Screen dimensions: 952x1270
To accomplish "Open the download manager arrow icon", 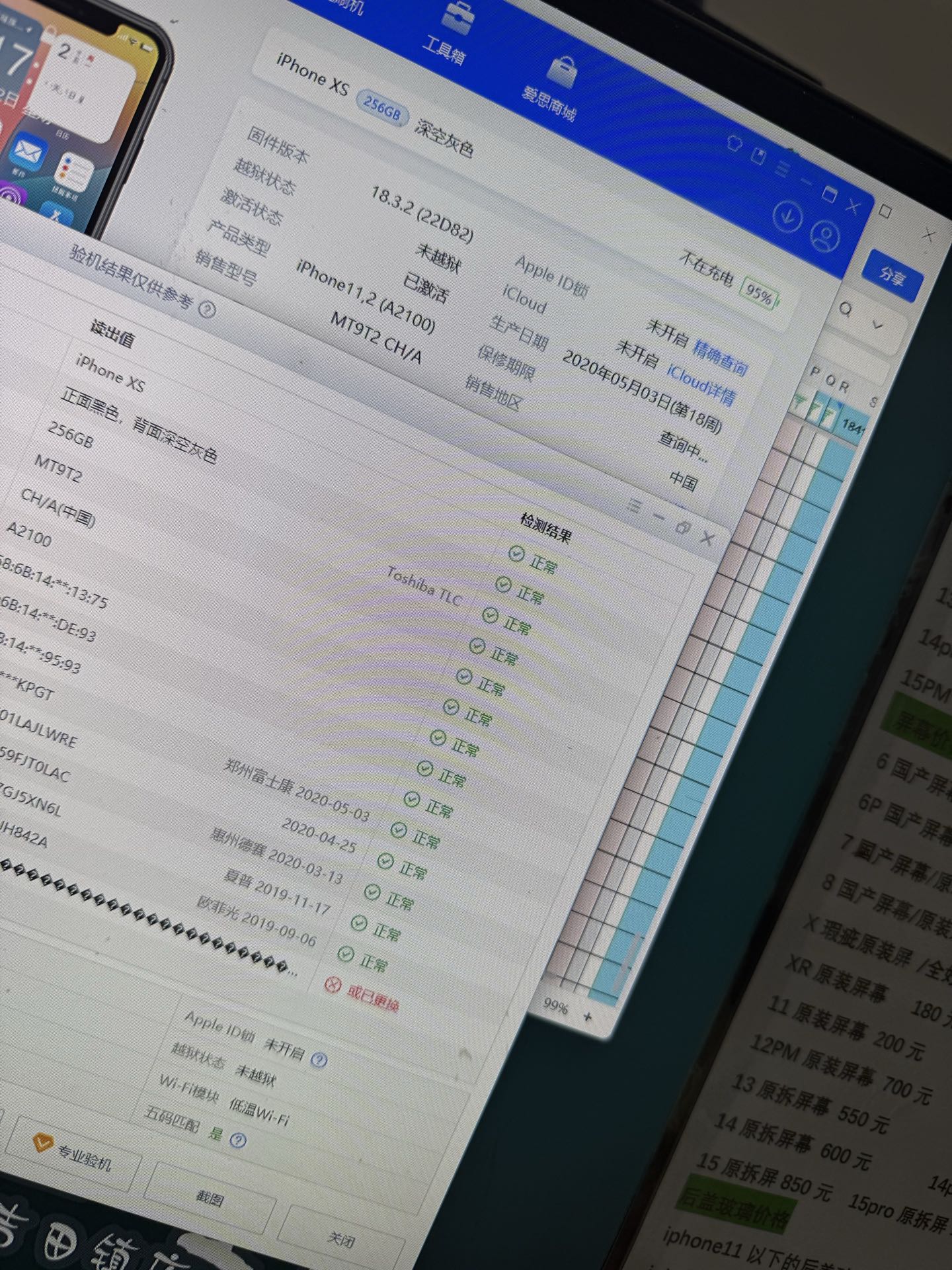I will coord(787,216).
